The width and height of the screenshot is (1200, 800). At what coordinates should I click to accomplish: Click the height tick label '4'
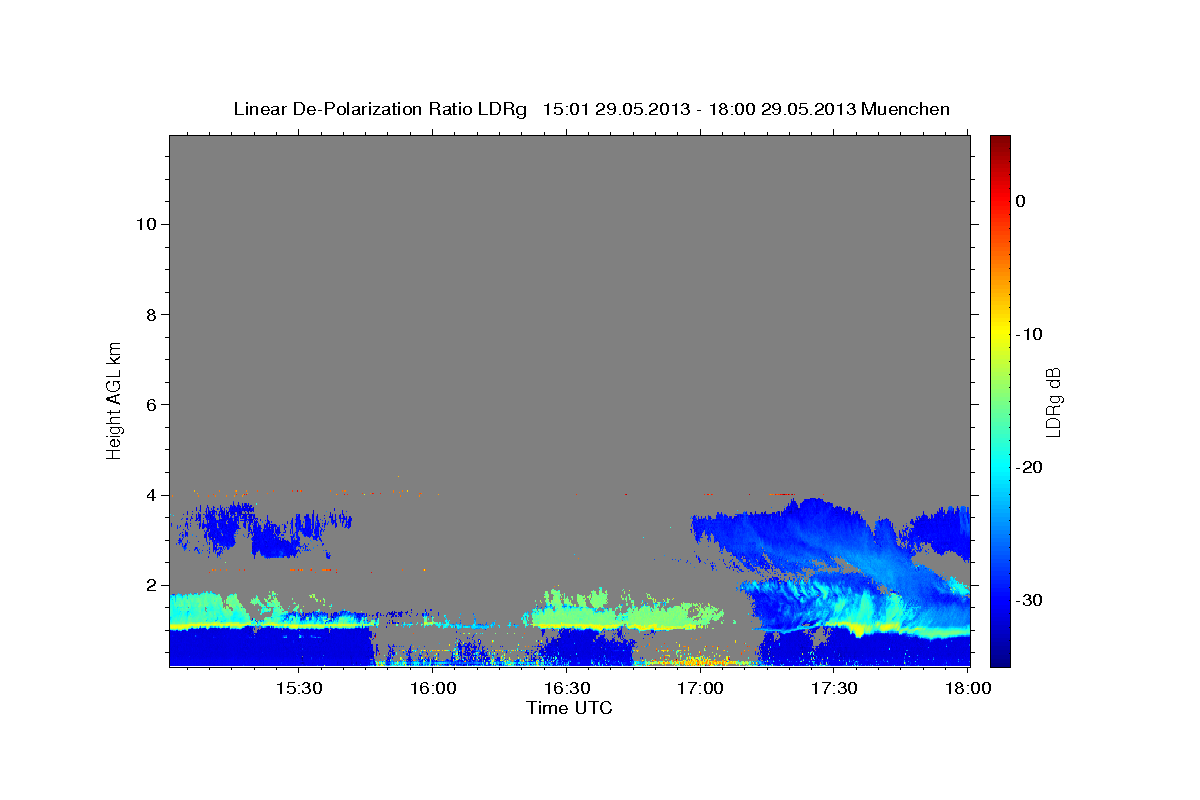click(150, 495)
